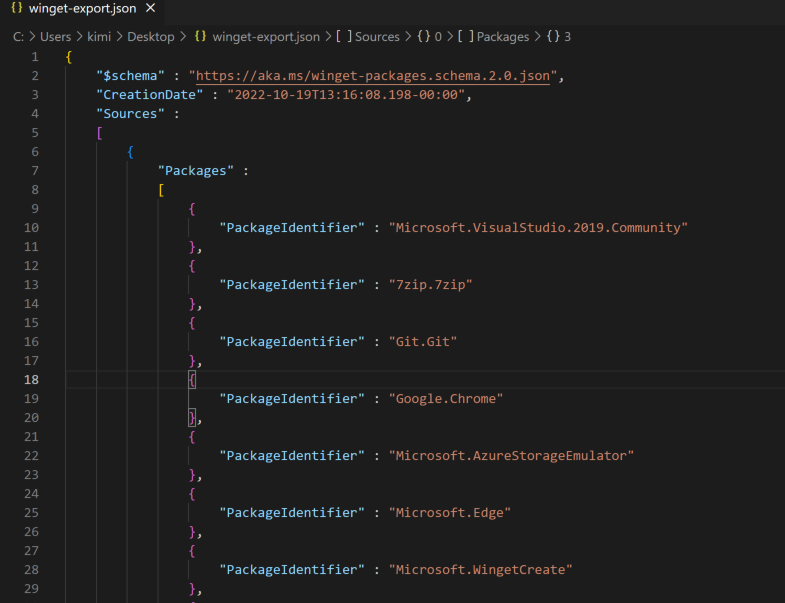
Task: Click the JSON file icon in the tab
Action: [x=17, y=8]
